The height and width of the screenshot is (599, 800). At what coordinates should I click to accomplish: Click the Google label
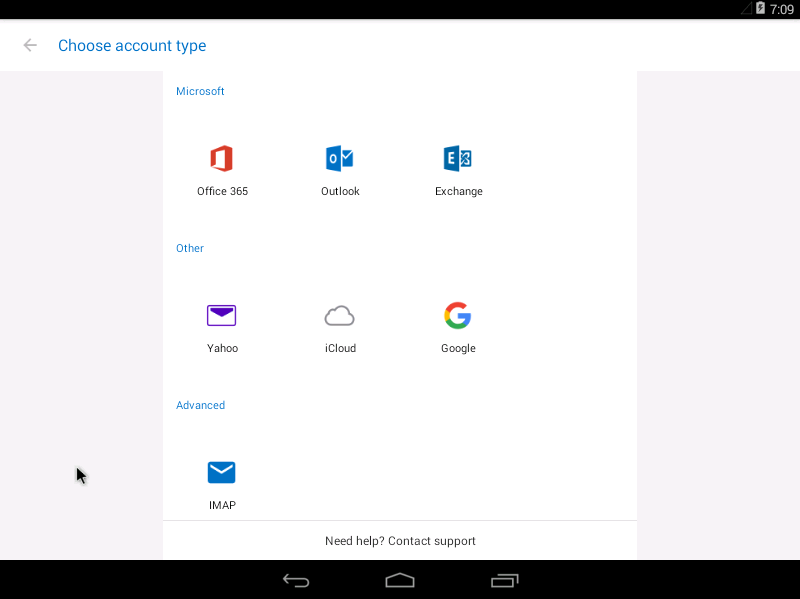[458, 348]
